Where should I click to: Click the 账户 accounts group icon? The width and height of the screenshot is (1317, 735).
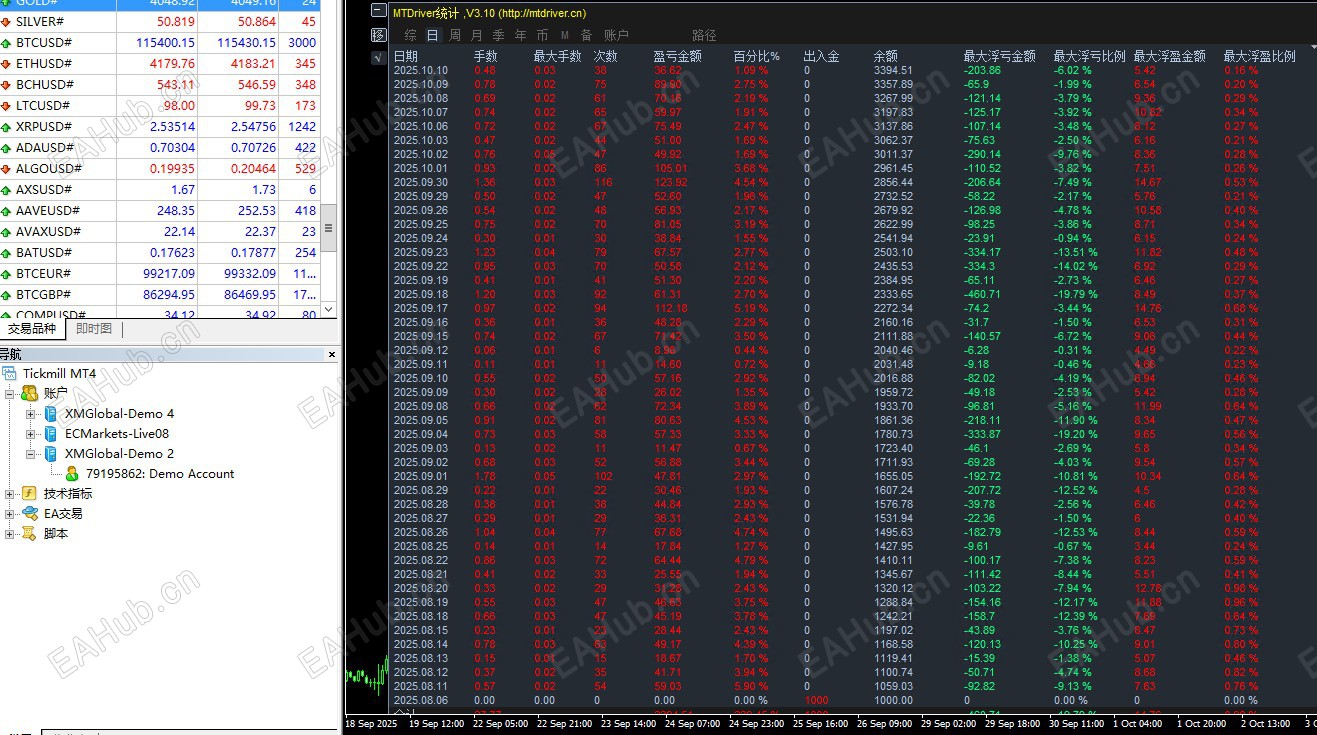[x=30, y=393]
